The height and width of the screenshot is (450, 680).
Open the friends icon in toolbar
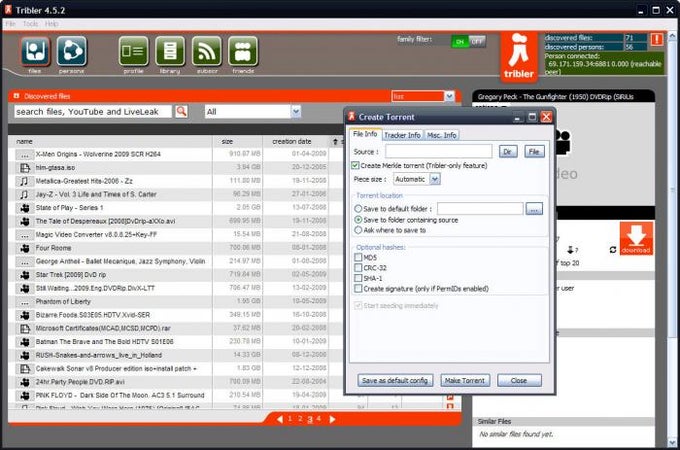(x=243, y=51)
